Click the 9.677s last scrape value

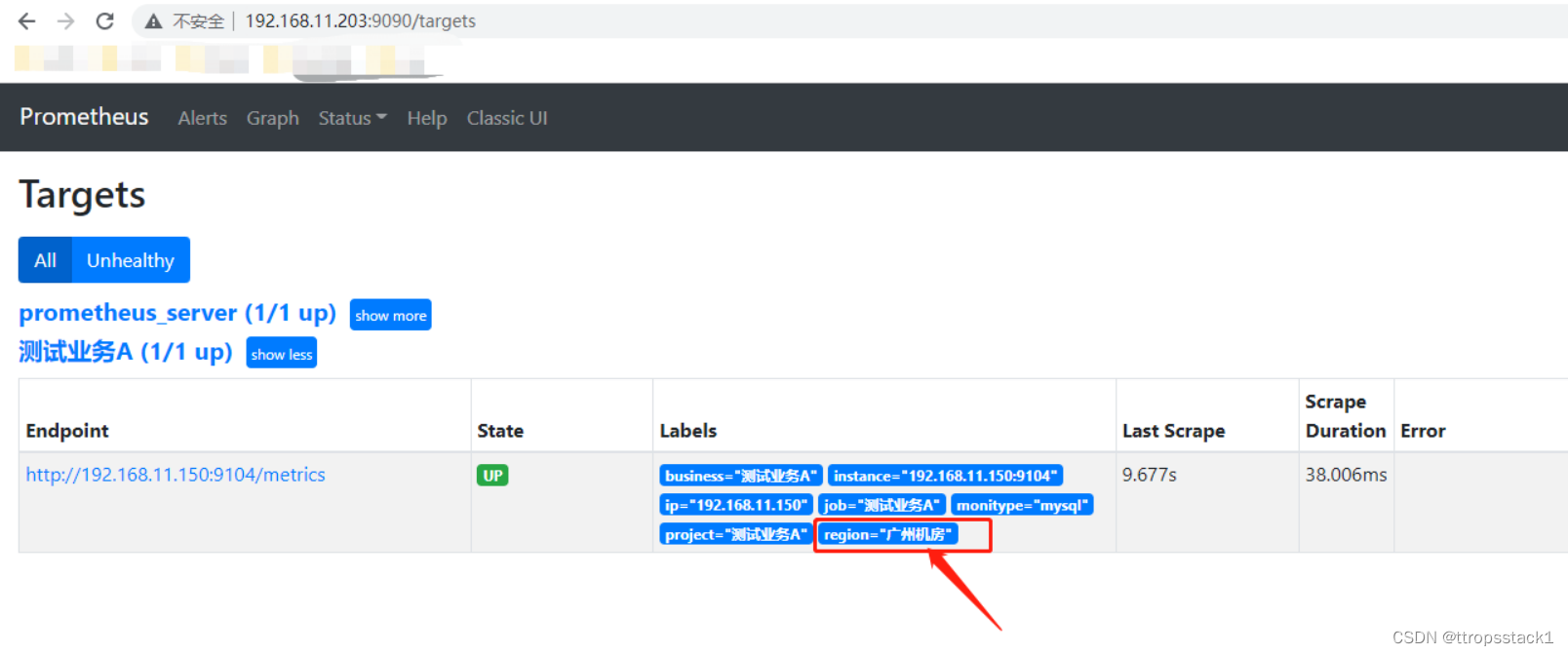[1149, 475]
